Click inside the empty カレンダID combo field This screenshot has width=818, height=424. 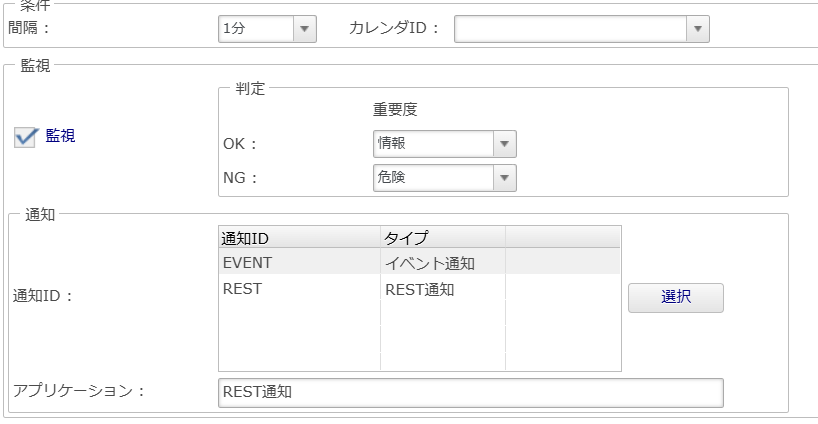click(570, 29)
